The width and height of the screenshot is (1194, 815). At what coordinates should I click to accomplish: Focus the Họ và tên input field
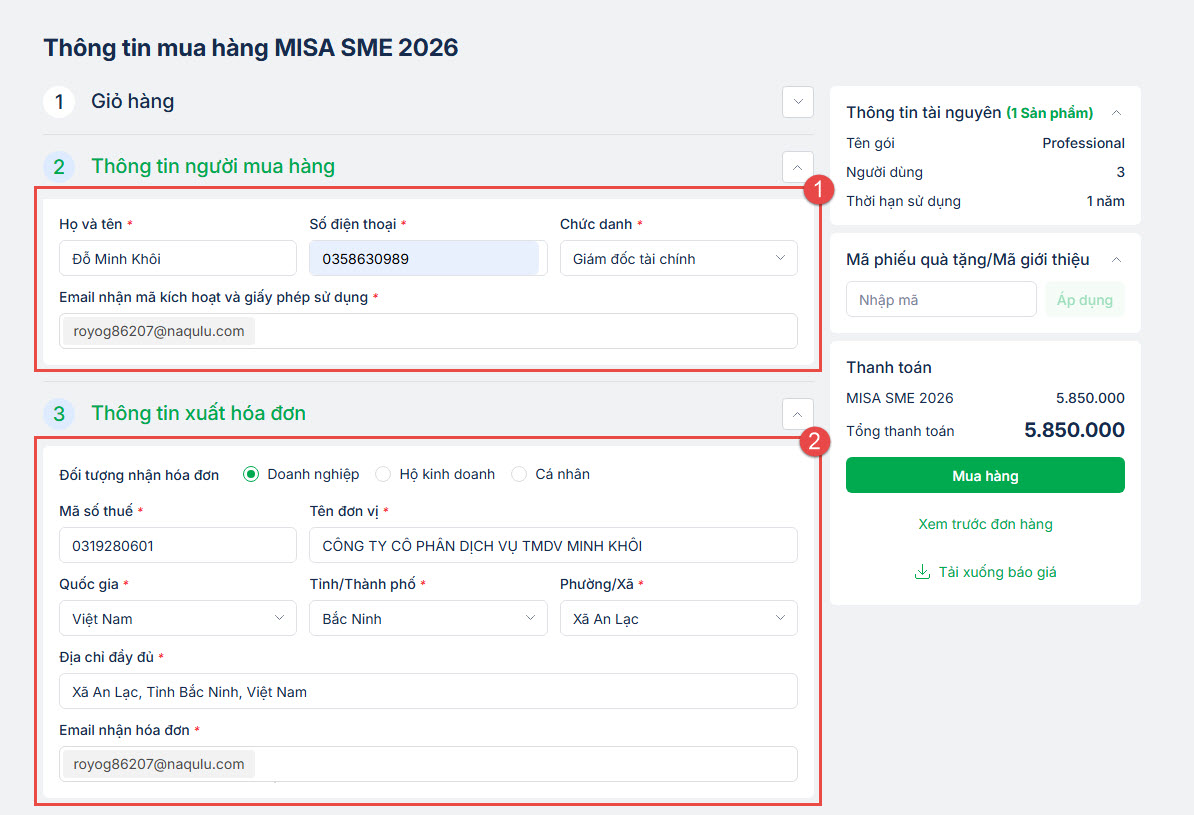(178, 259)
